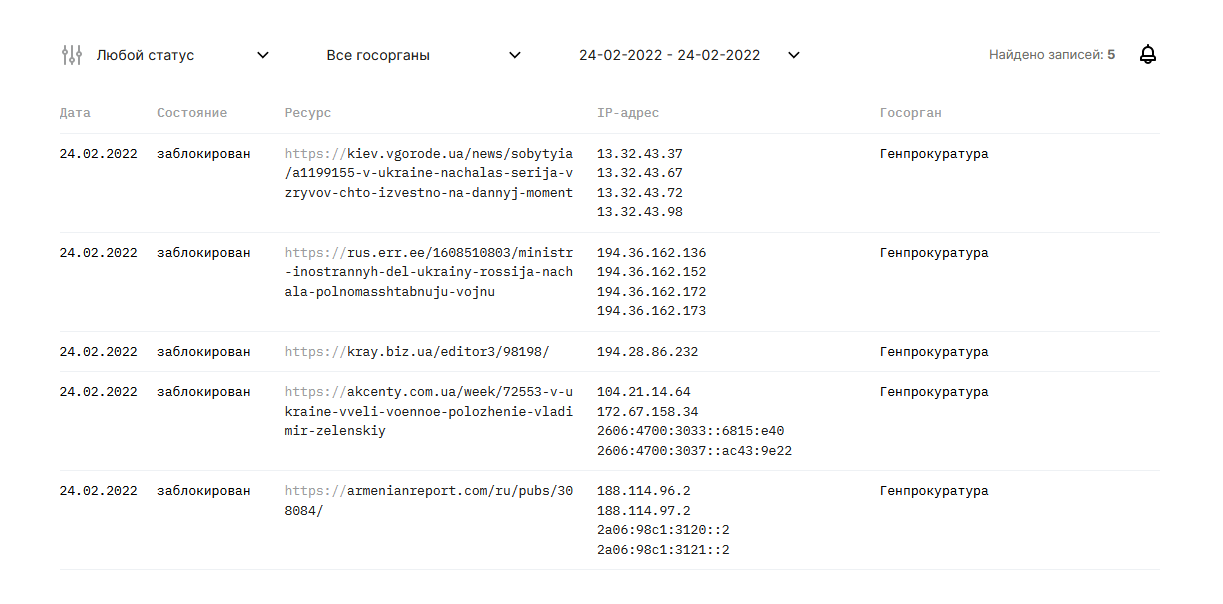
Task: Open the Любой статус status dropdown
Action: coord(145,55)
